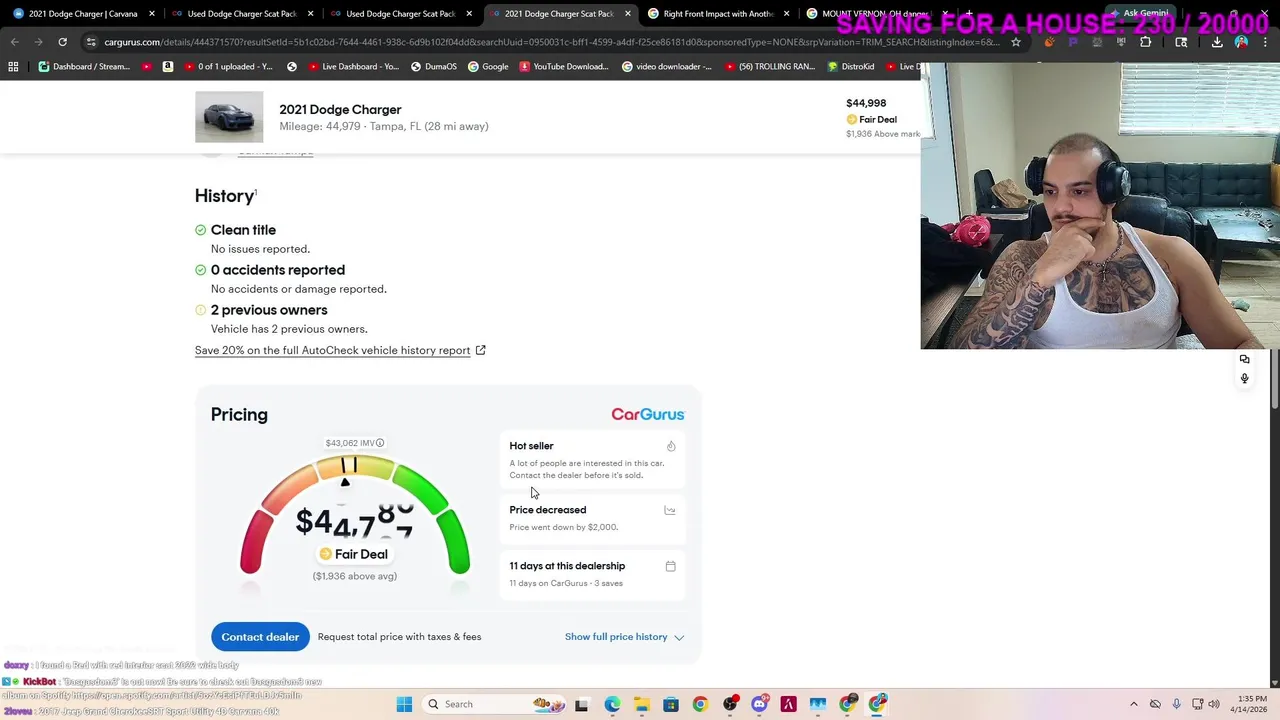Open the red app icon next to Discord
The image size is (1280, 720).
tap(788, 704)
